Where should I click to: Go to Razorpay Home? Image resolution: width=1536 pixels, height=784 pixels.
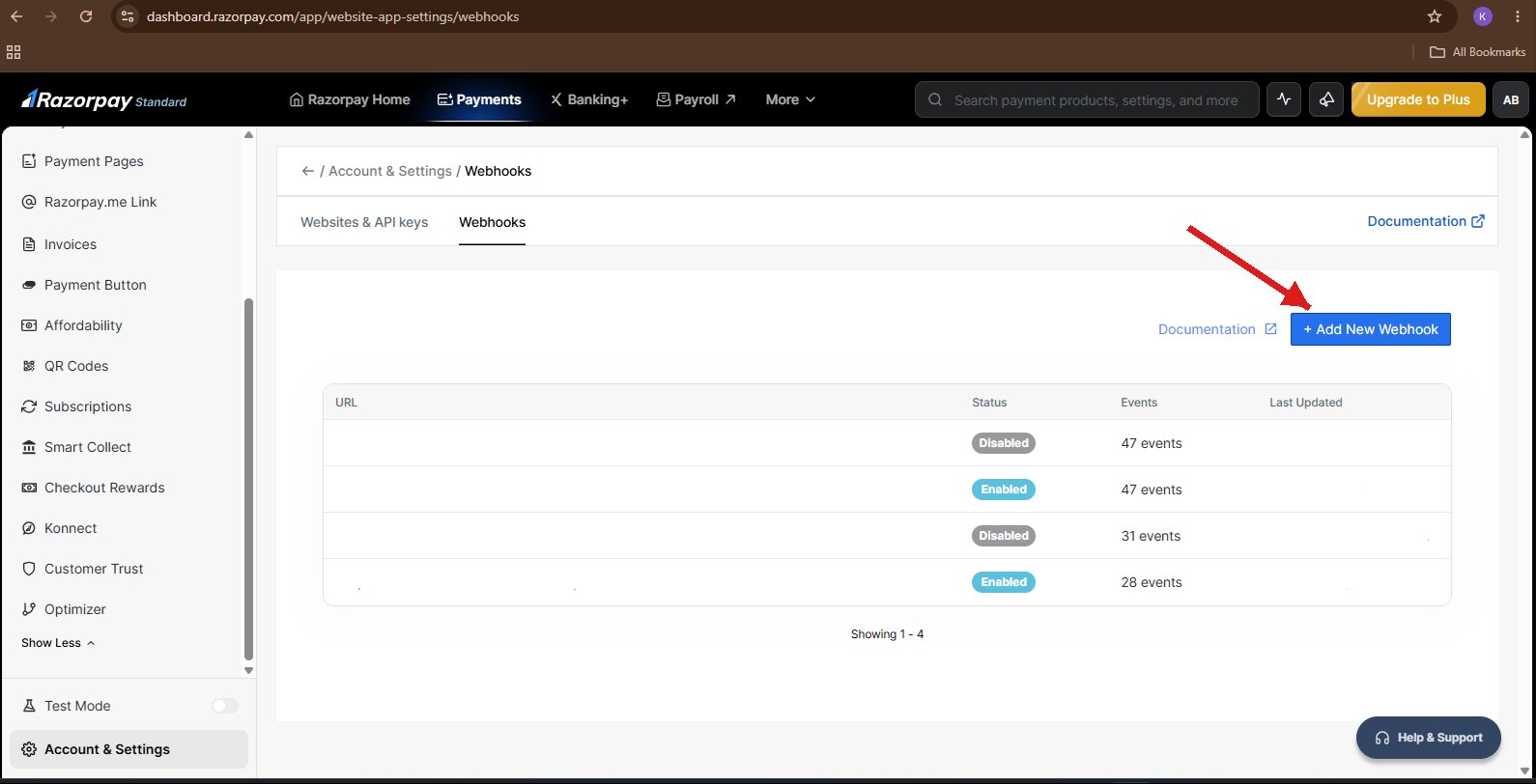point(350,99)
